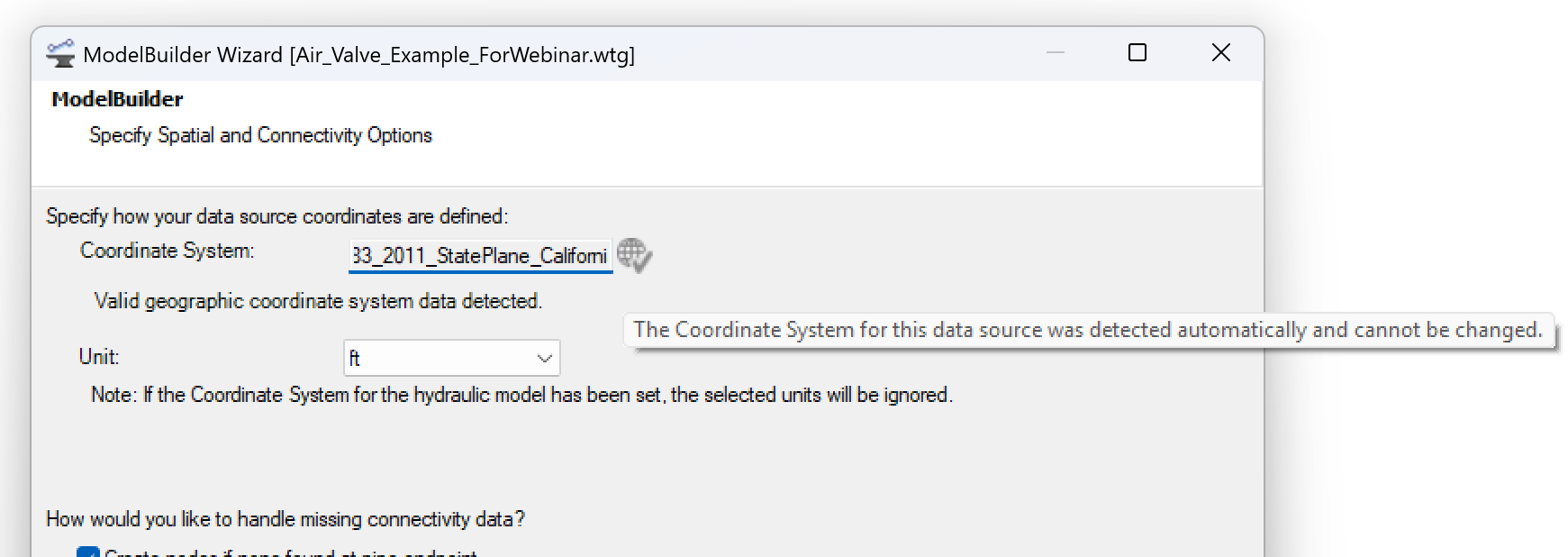Minimize the ModelBuilder Wizard window

click(x=1056, y=53)
